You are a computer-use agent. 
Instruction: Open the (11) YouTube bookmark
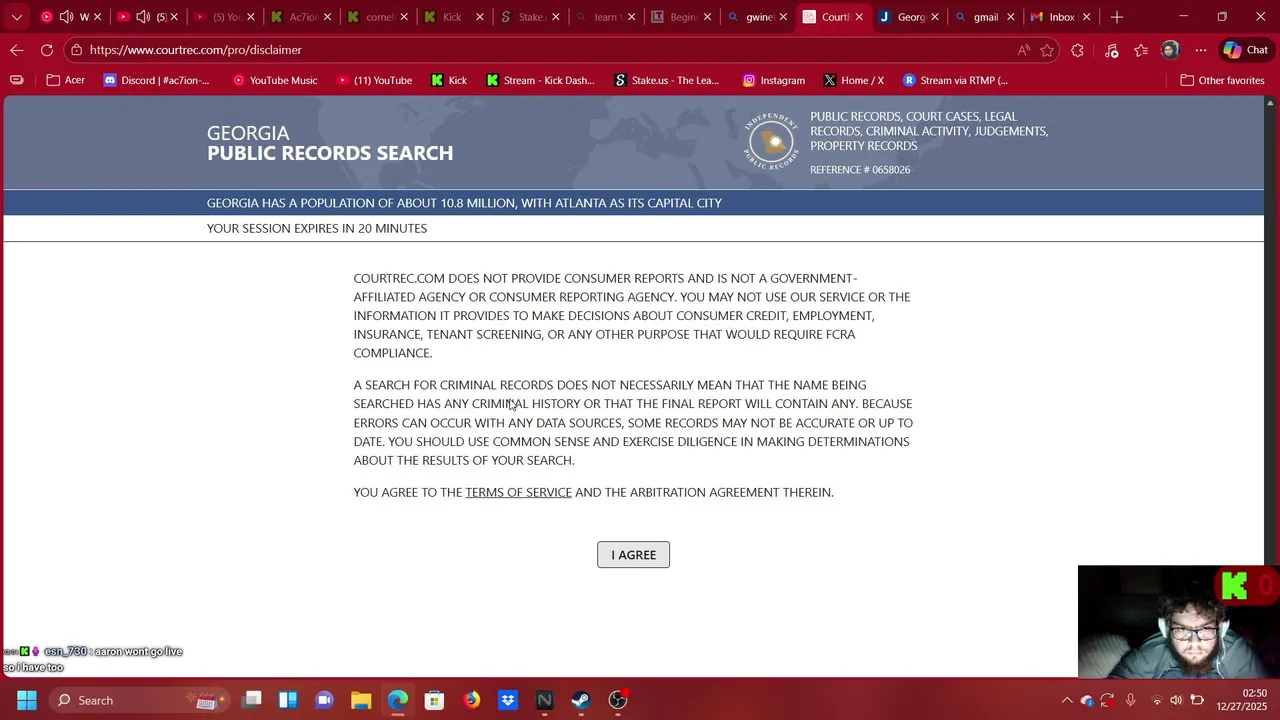[374, 80]
